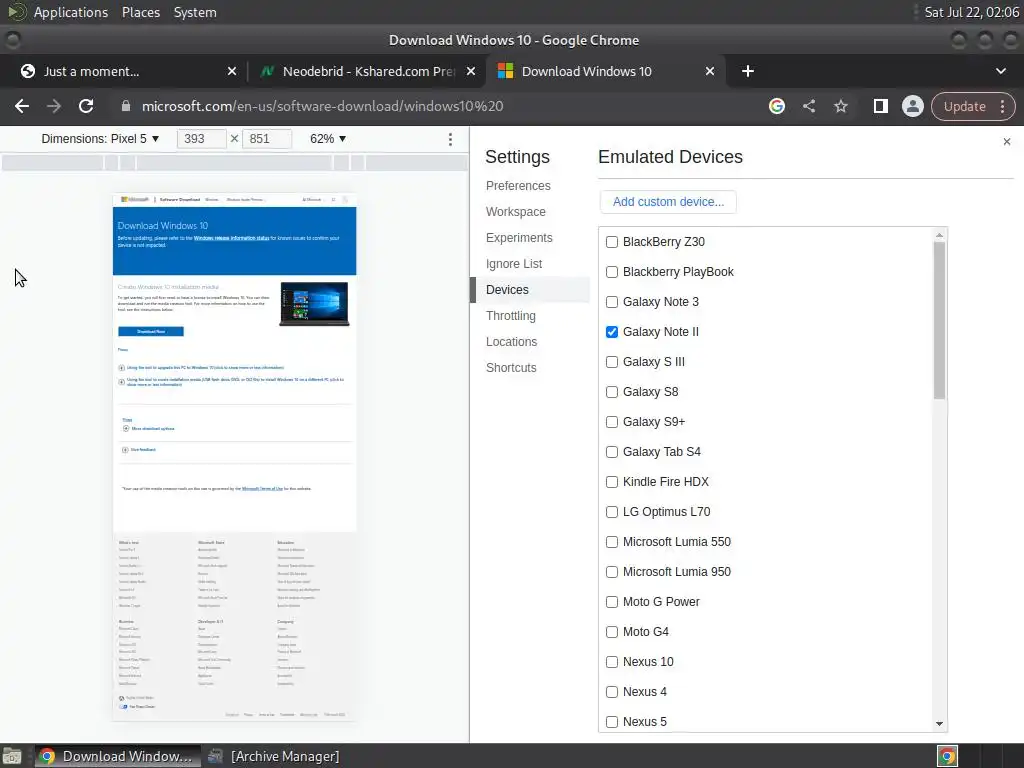Open the Chrome profile avatar
Screen dimensions: 1024x768
click(x=912, y=106)
